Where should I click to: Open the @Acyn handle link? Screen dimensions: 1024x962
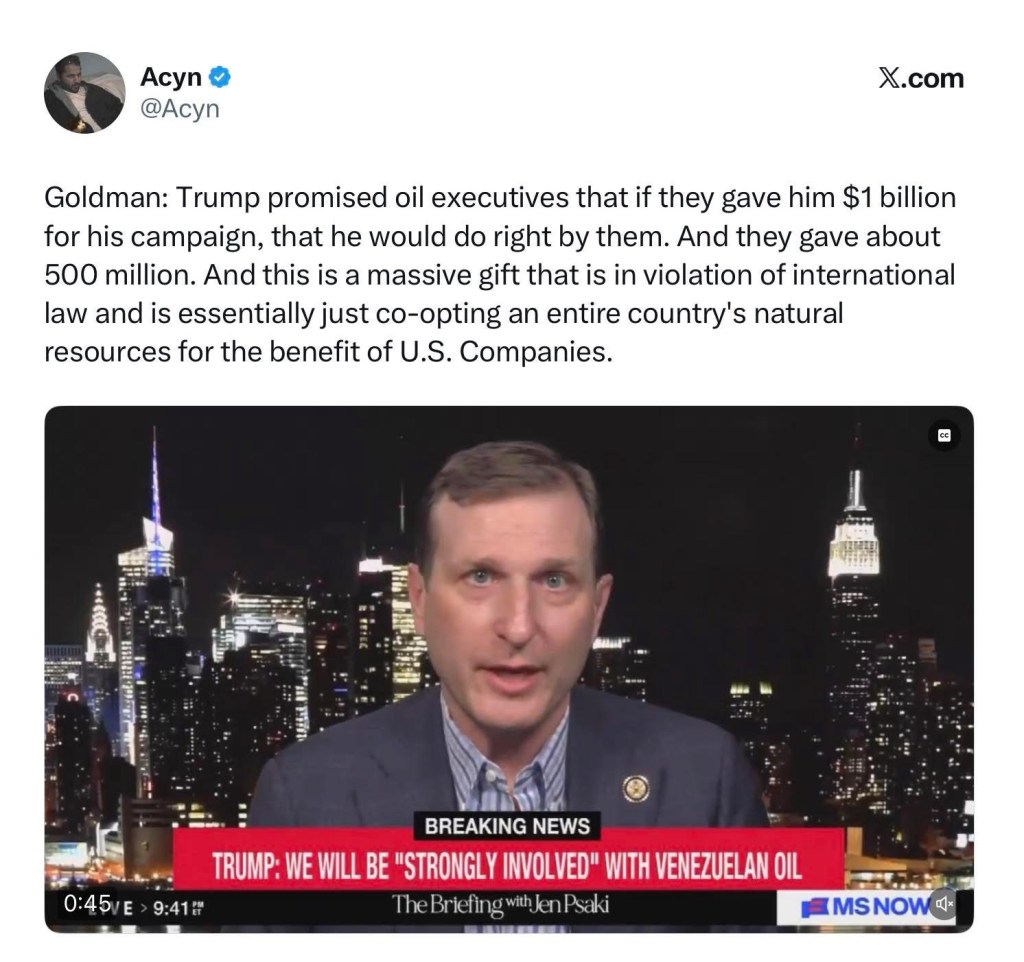pyautogui.click(x=180, y=108)
